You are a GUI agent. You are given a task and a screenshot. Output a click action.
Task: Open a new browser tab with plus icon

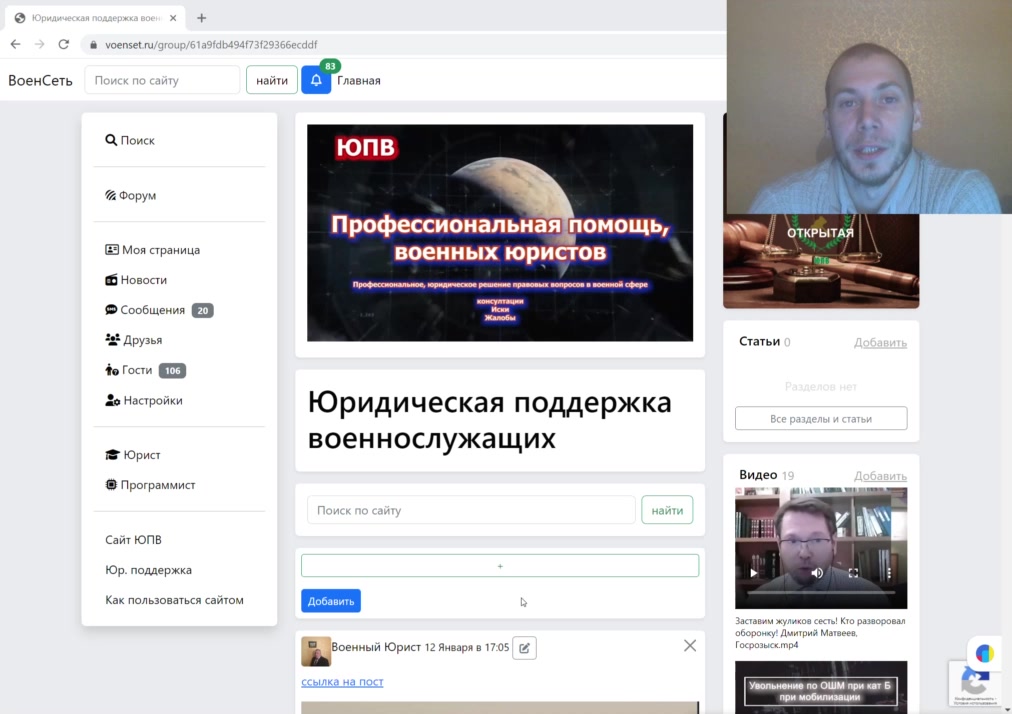click(x=201, y=18)
